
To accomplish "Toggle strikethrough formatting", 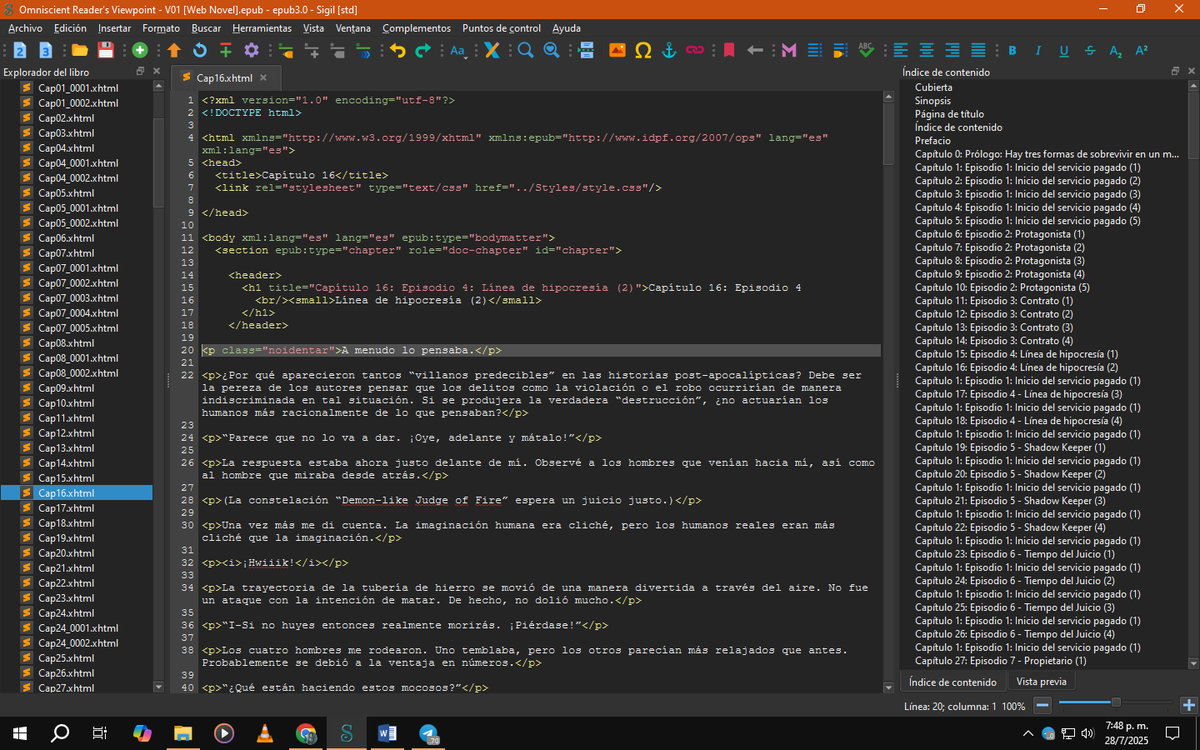I will tap(1090, 50).
